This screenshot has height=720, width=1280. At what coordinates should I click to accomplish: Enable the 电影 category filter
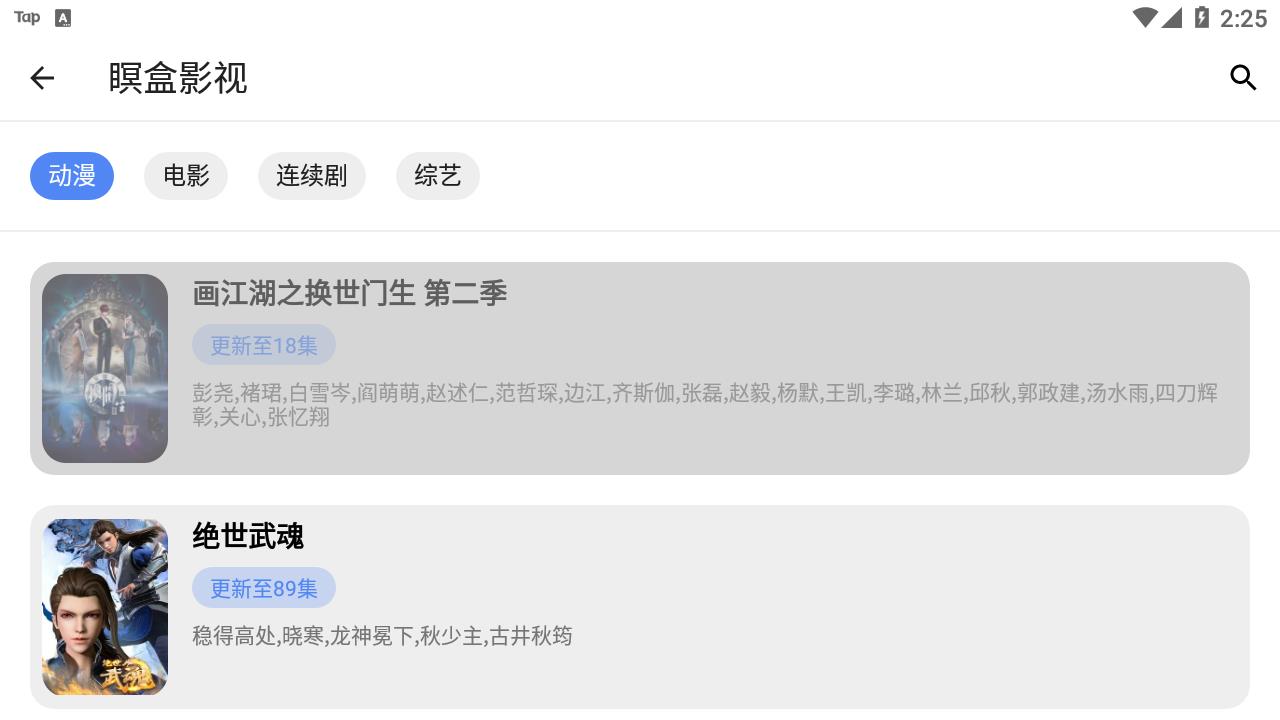click(186, 176)
